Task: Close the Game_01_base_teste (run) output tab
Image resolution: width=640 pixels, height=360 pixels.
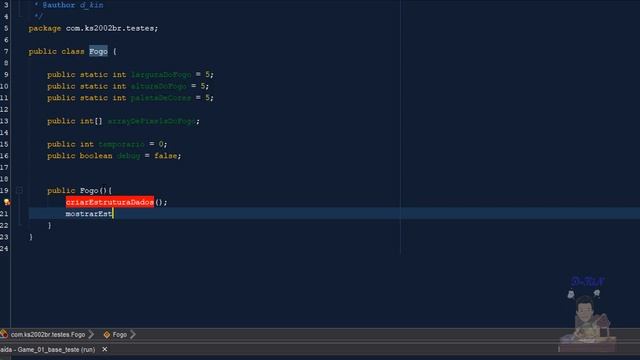Action: (x=104, y=349)
